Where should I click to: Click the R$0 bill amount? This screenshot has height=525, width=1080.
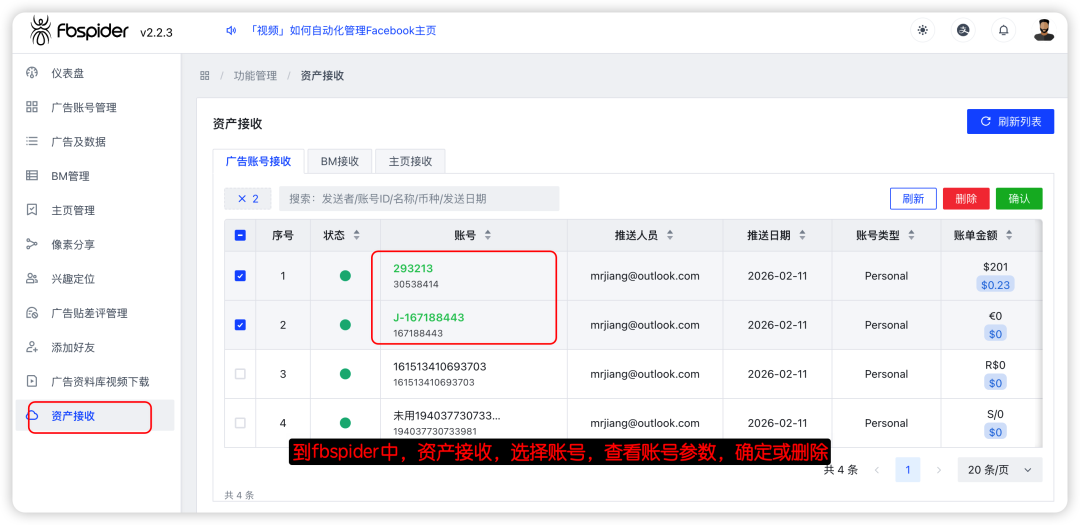point(995,366)
